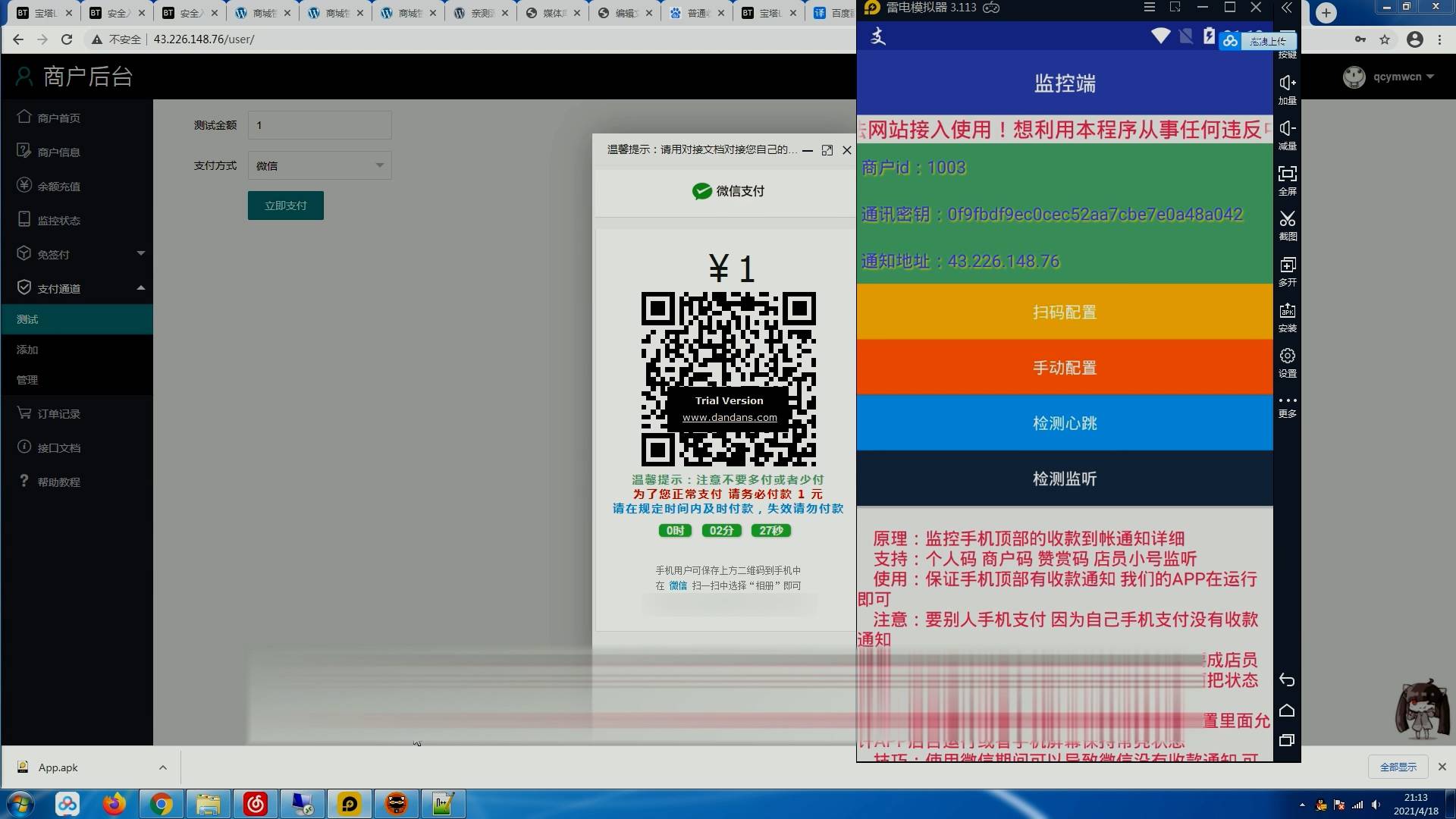
Task: Switch to the 编辑 browser tab
Action: tap(626, 13)
